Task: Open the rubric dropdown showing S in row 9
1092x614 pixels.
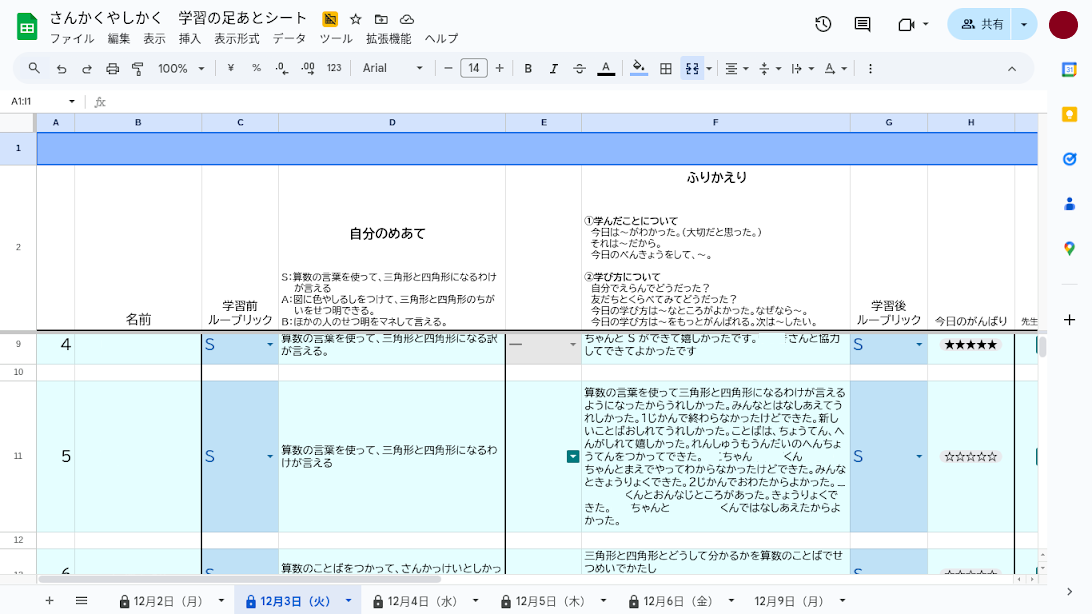Action: pos(269,345)
